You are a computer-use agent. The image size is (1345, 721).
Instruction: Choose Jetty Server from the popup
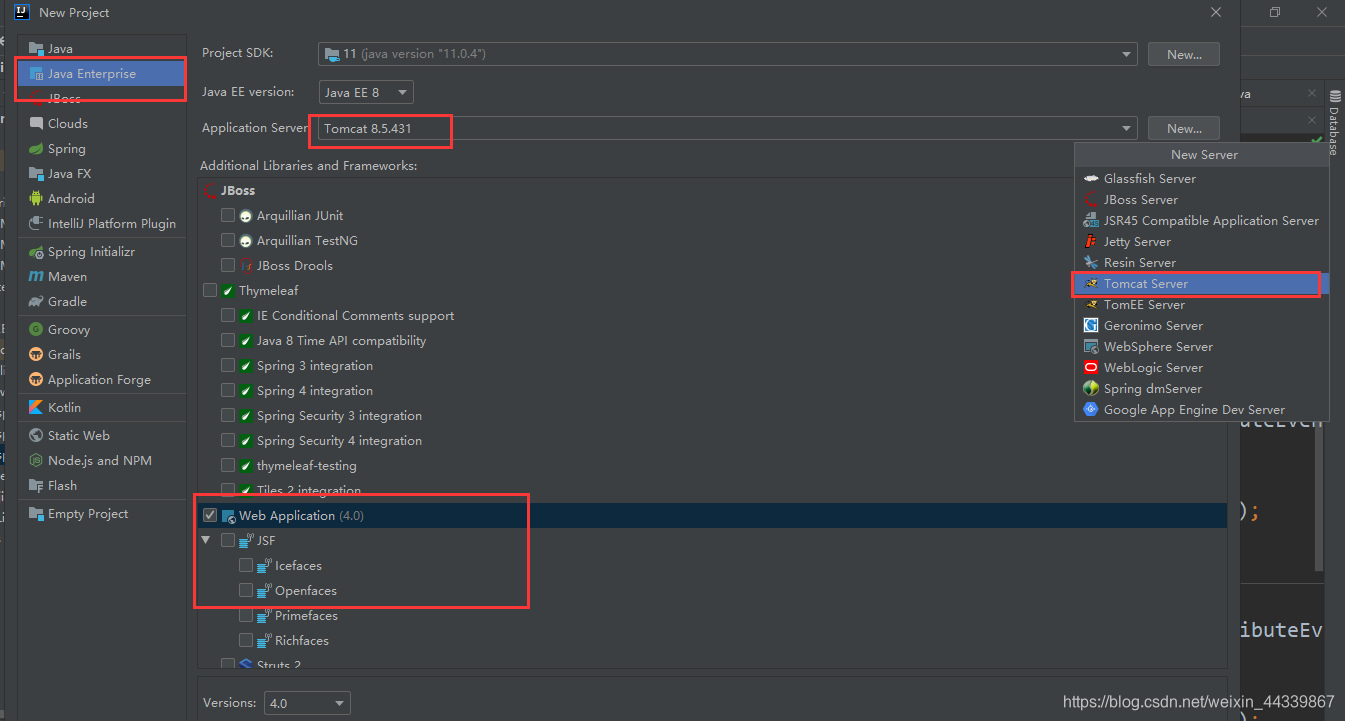point(1201,241)
